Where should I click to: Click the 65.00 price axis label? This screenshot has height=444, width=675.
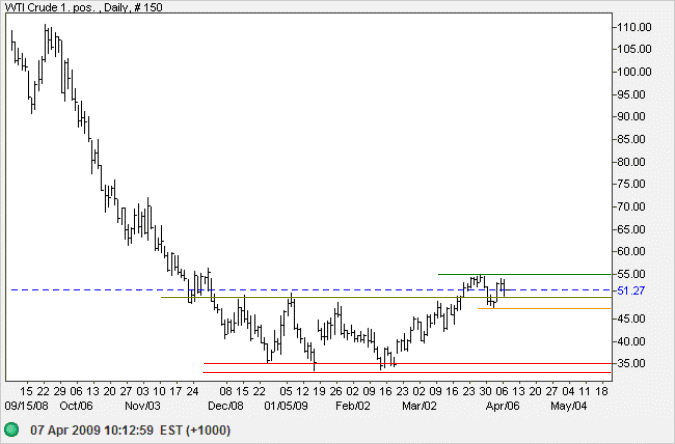point(631,229)
